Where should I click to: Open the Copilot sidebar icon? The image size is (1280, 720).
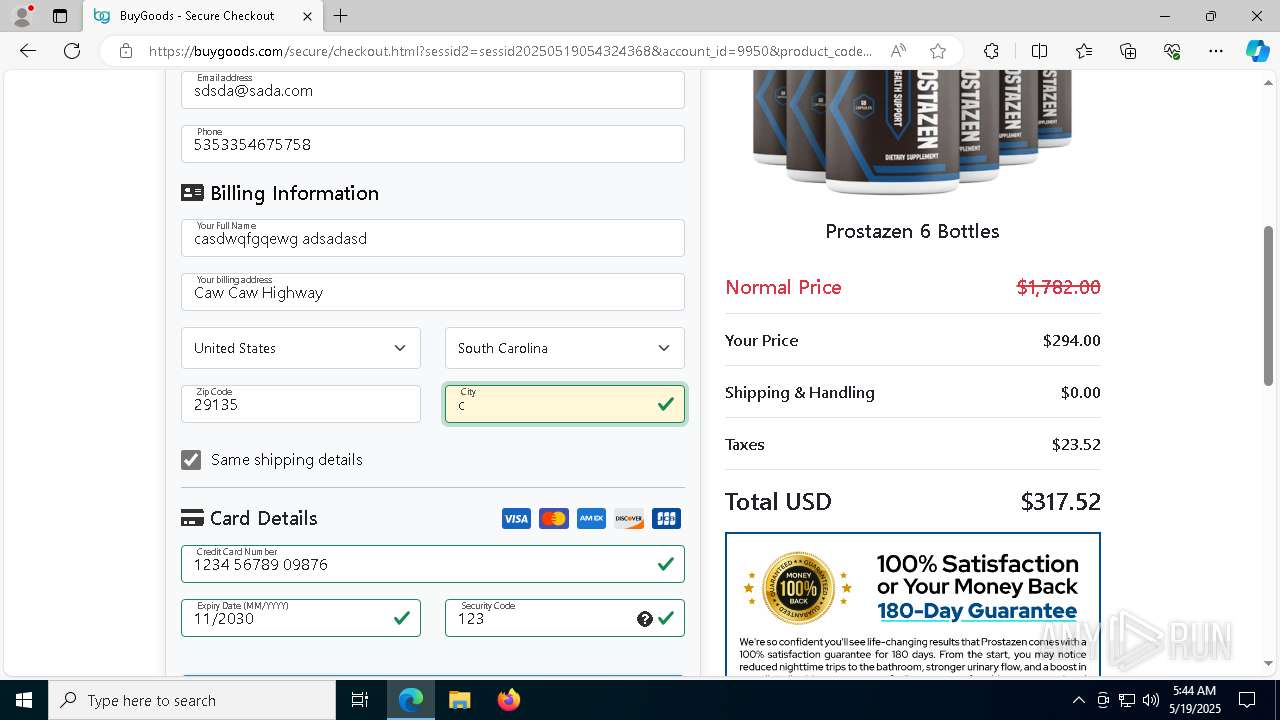(1257, 51)
